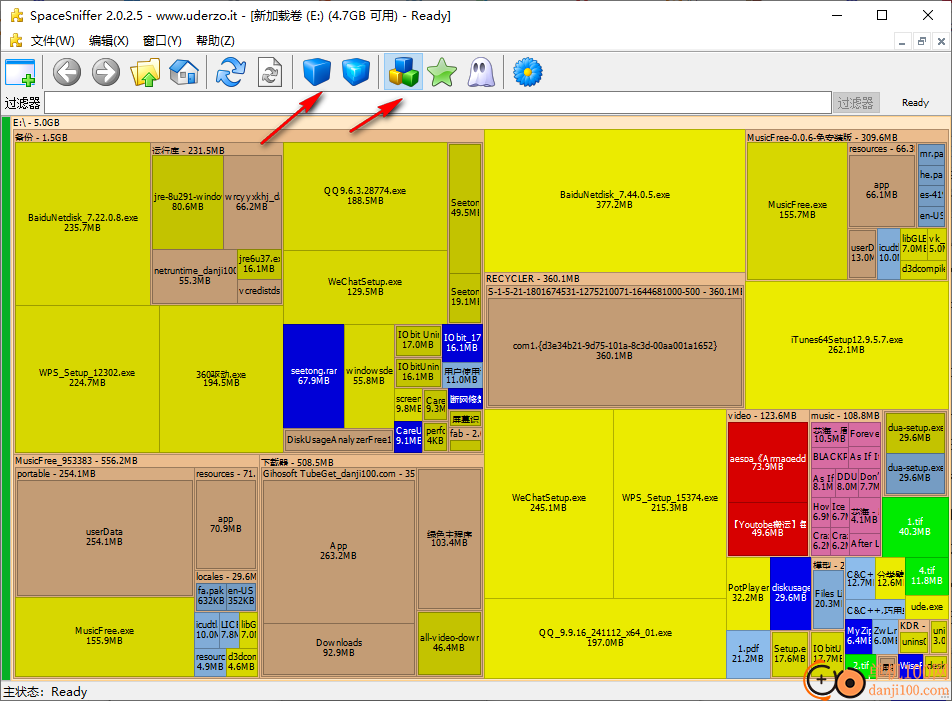Select the WeChatSetup.exe 245.1MB block

tap(549, 503)
